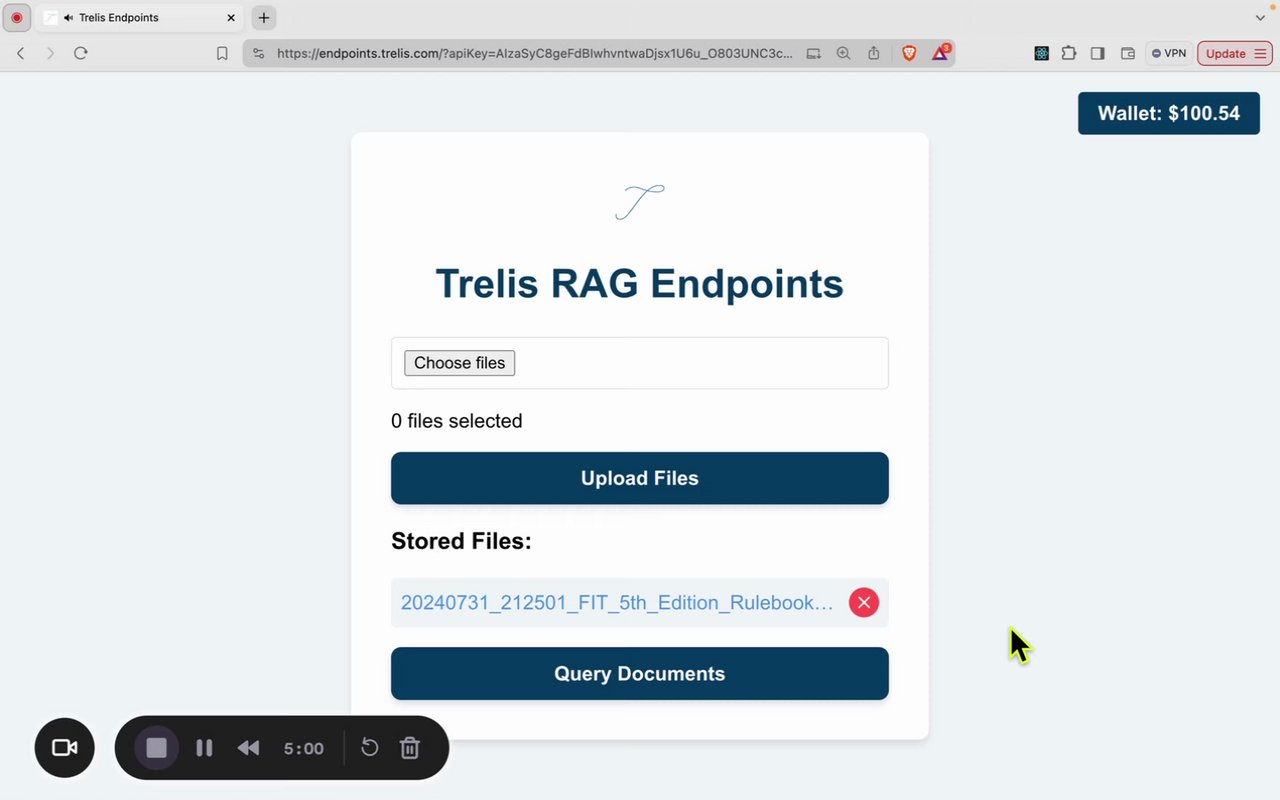Click the Choose files button
The image size is (1280, 800).
[459, 363]
